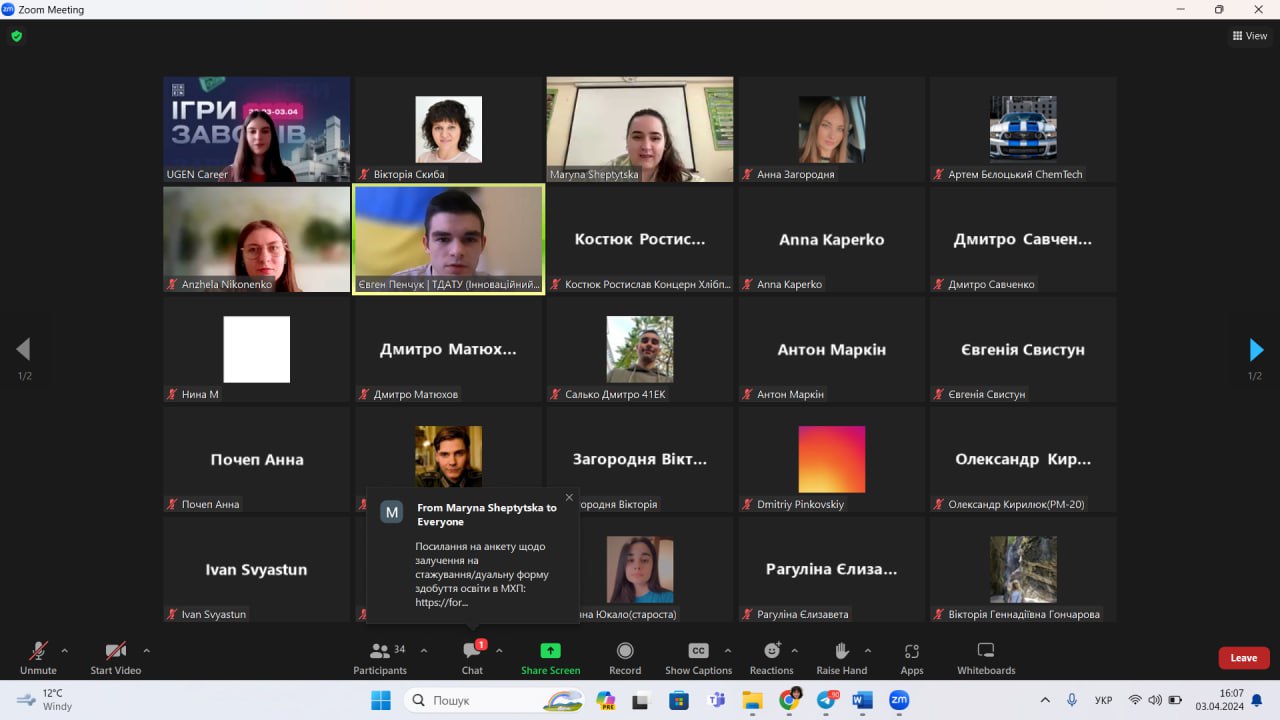Select Дмитро Савченко's participant tile
Screen dimensions: 1280x720
[1023, 239]
